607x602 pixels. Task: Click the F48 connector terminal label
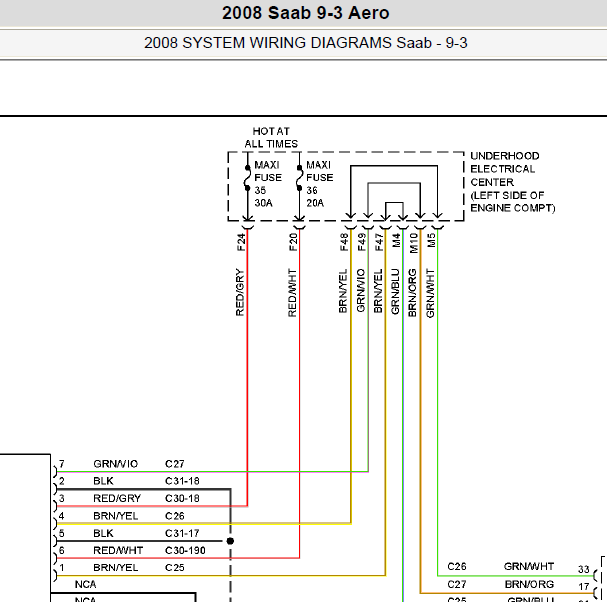pyautogui.click(x=344, y=242)
